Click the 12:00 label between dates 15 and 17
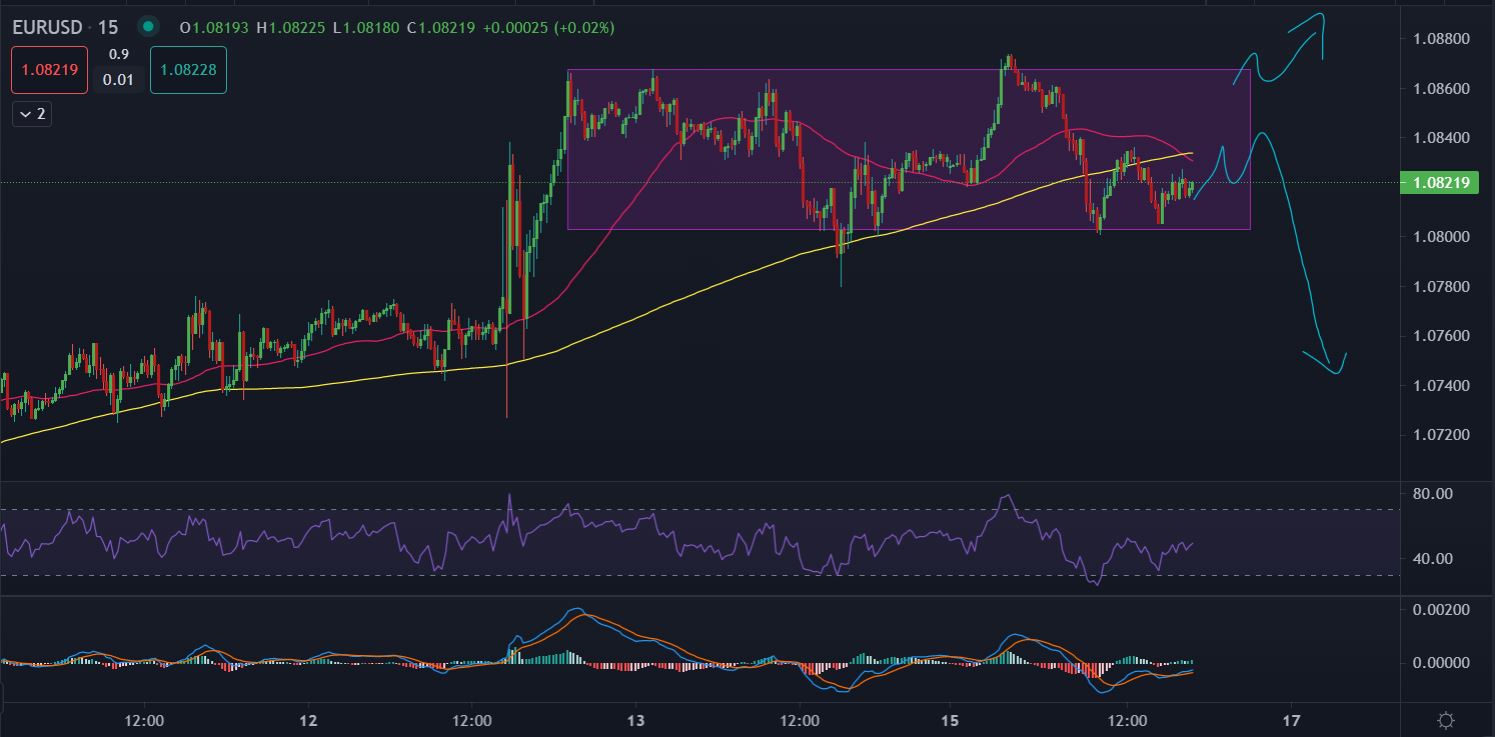Screen dimensions: 1495x737 [1127, 720]
